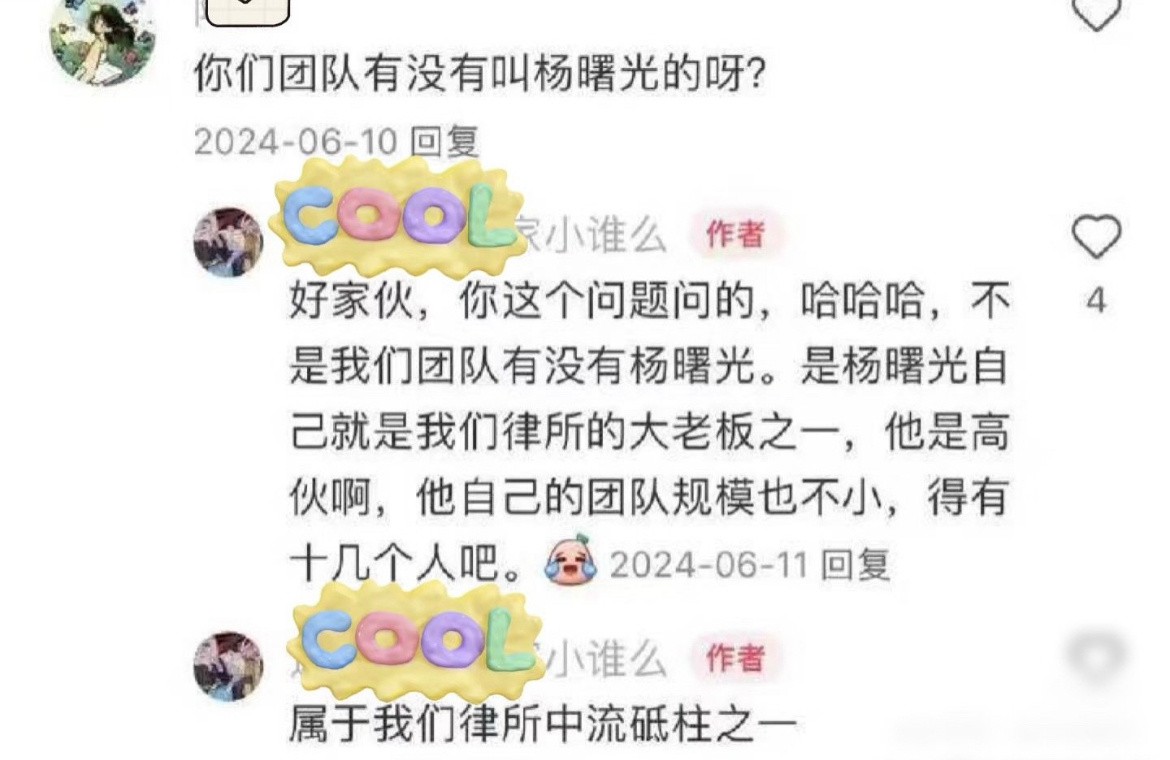The height and width of the screenshot is (760, 1170).
Task: Click the second 作者 badge
Action: tap(736, 658)
